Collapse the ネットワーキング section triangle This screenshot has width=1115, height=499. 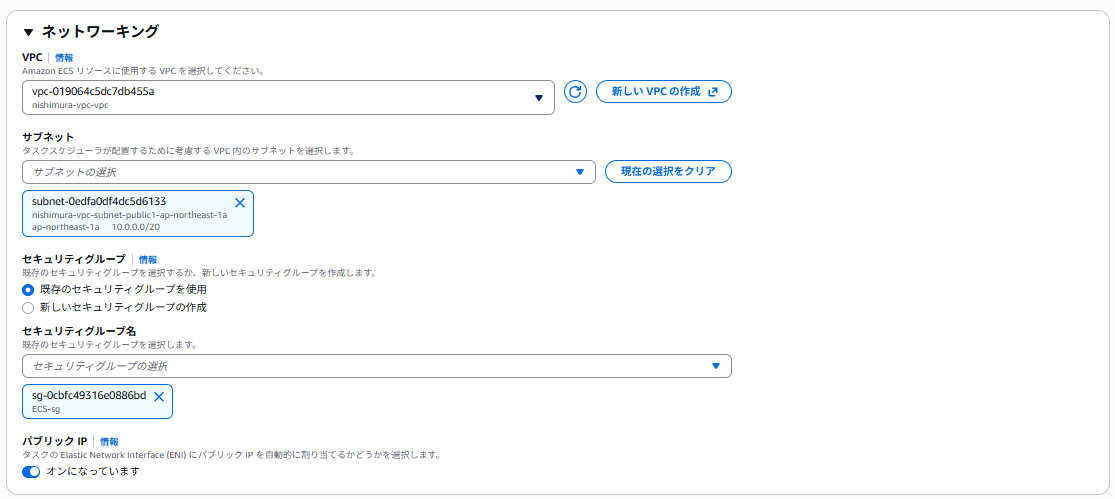pyautogui.click(x=29, y=32)
